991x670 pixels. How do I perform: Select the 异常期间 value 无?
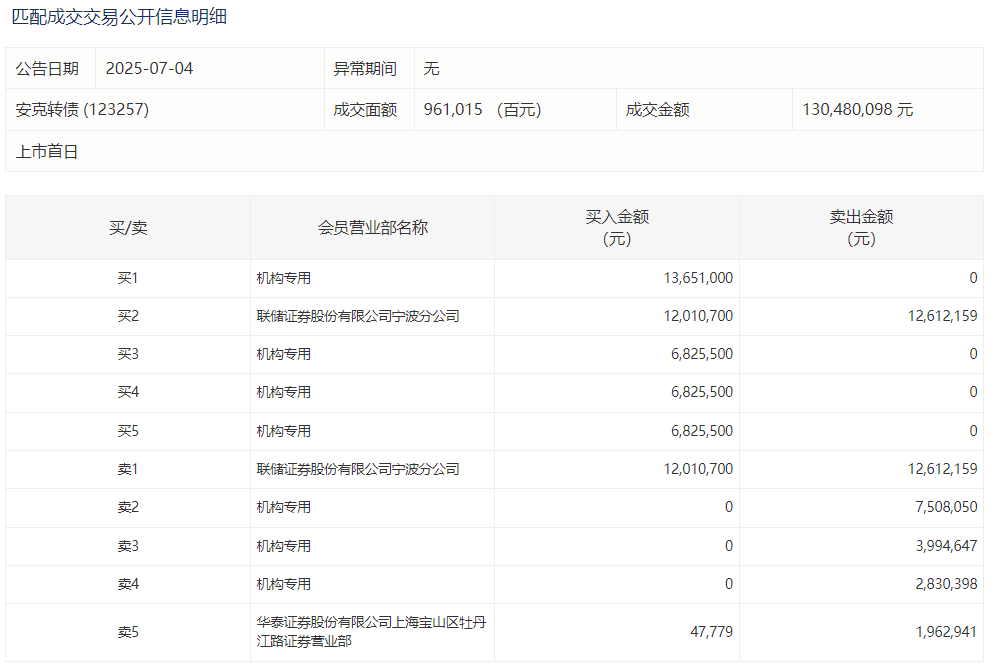pos(431,69)
